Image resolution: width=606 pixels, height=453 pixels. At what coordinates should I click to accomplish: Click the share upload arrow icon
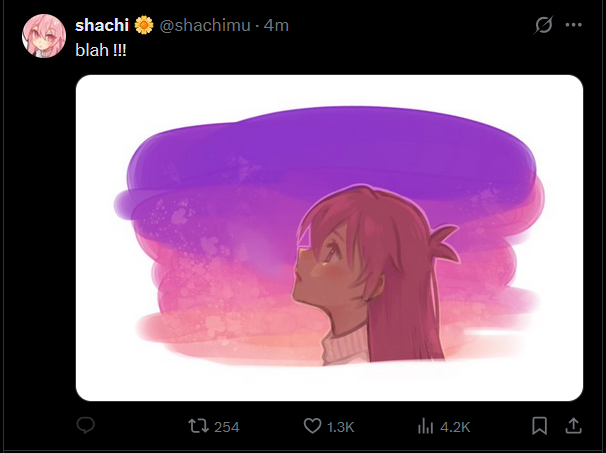point(573,426)
